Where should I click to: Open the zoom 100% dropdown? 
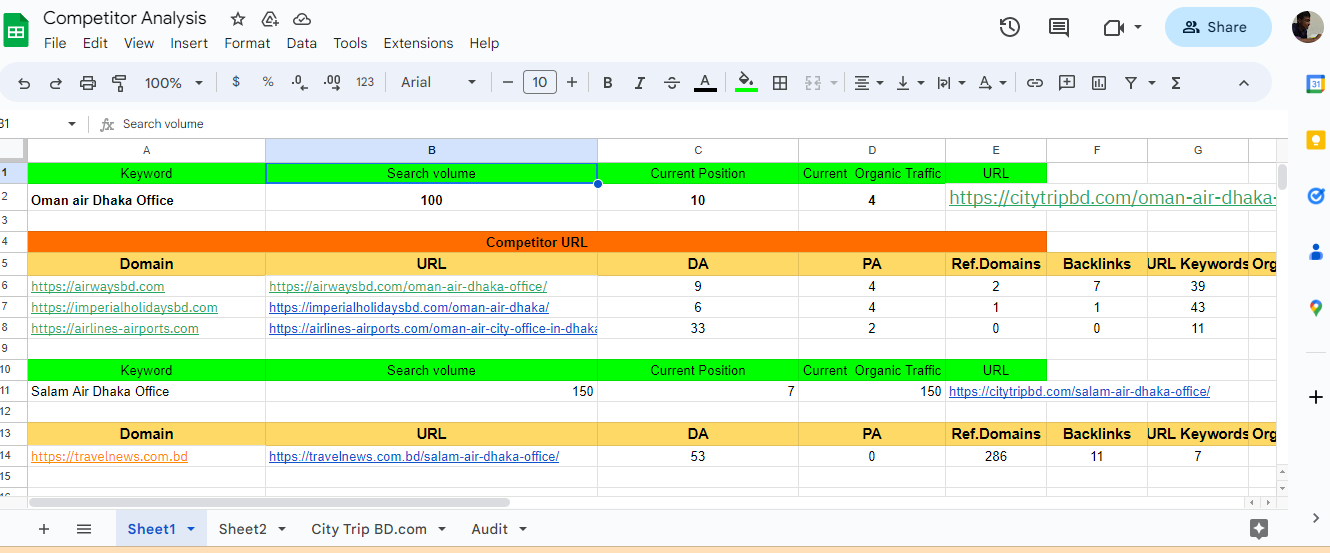173,83
